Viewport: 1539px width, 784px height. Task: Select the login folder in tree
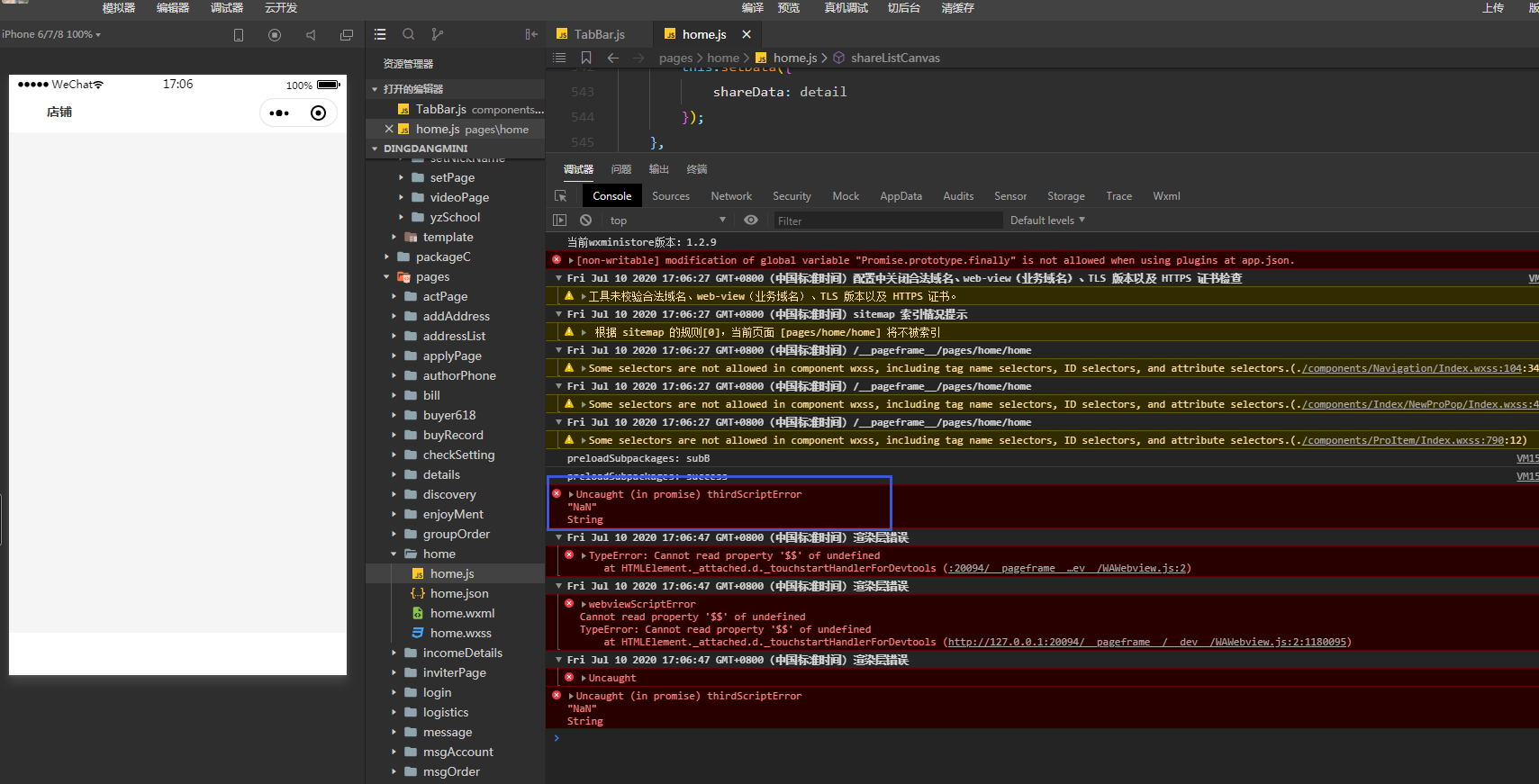438,692
